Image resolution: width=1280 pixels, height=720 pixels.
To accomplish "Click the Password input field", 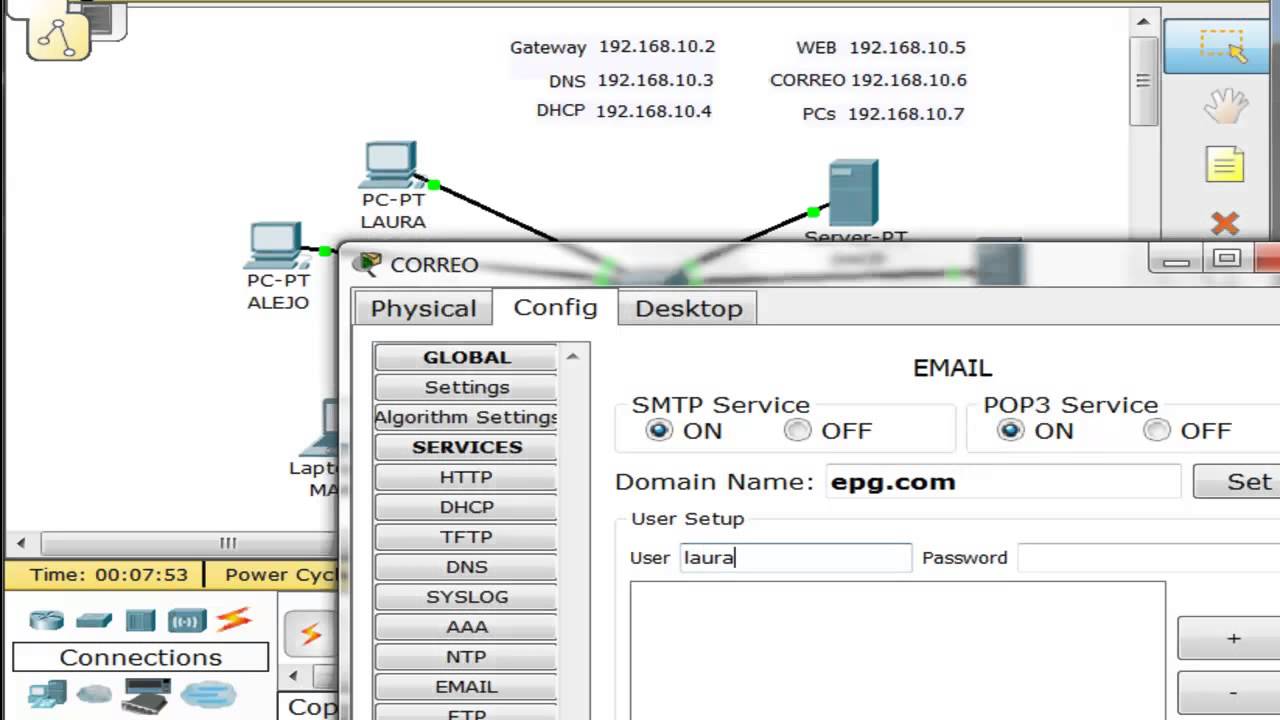I will coord(1148,557).
